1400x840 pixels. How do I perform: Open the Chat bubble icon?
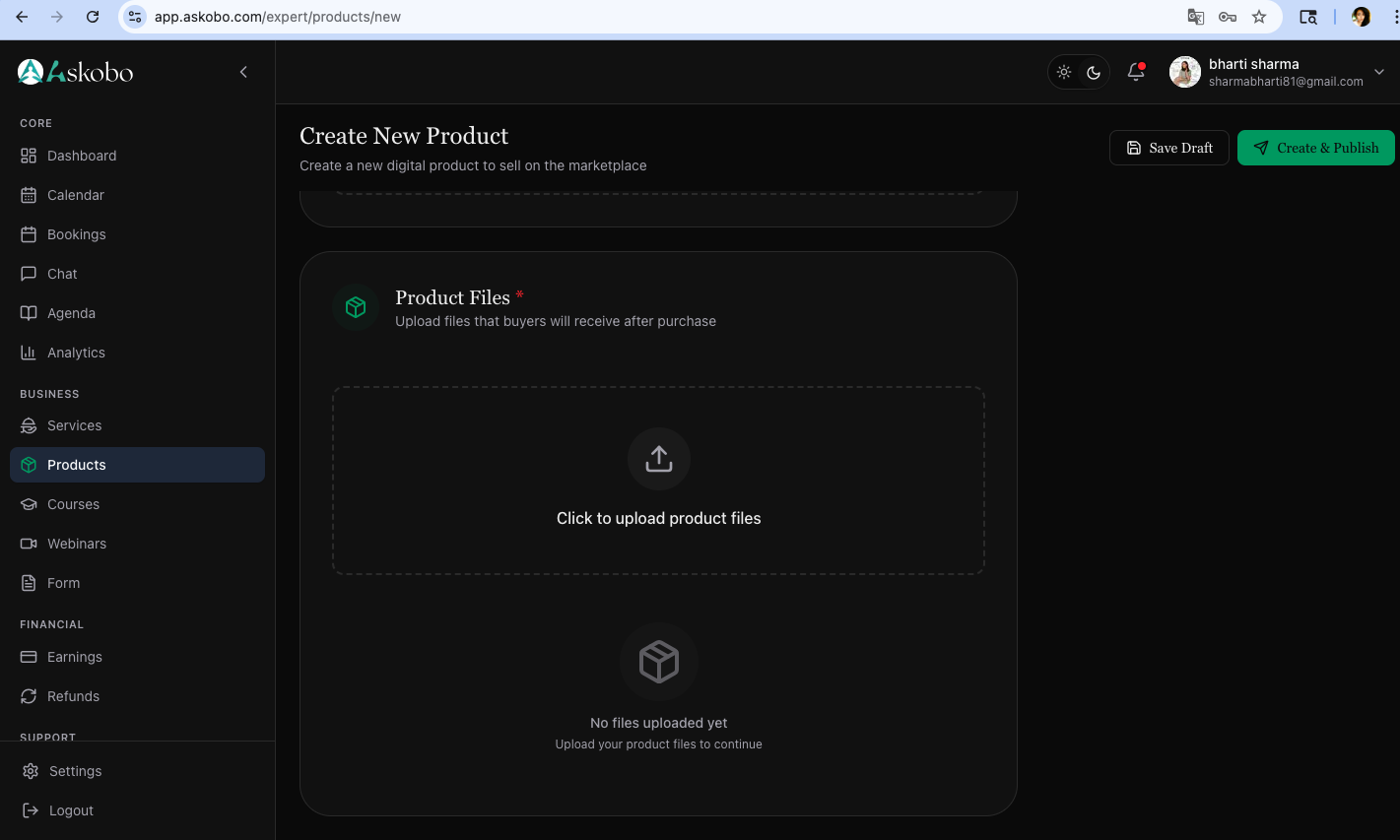coord(29,274)
